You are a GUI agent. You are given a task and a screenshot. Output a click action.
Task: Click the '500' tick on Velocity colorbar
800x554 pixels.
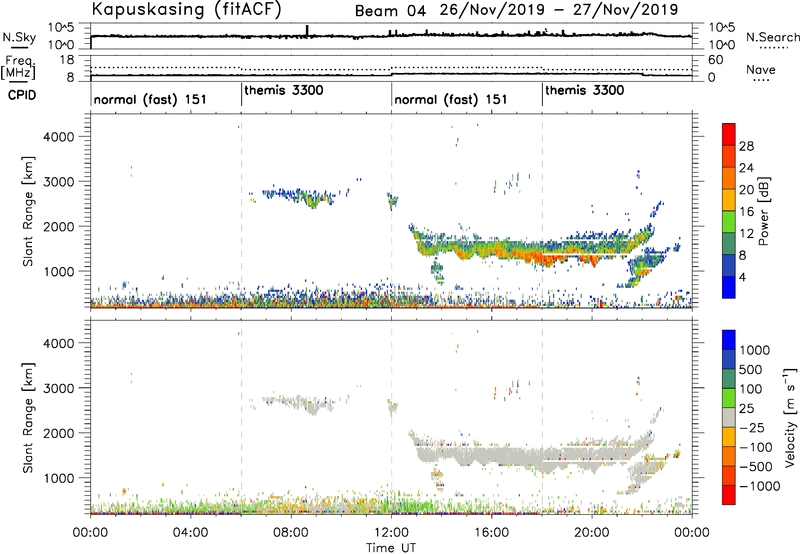tap(751, 369)
